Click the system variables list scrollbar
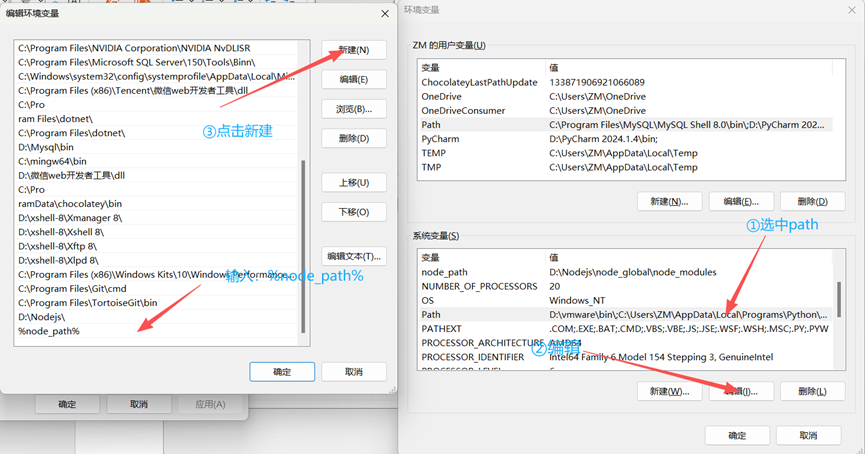 tap(839, 300)
